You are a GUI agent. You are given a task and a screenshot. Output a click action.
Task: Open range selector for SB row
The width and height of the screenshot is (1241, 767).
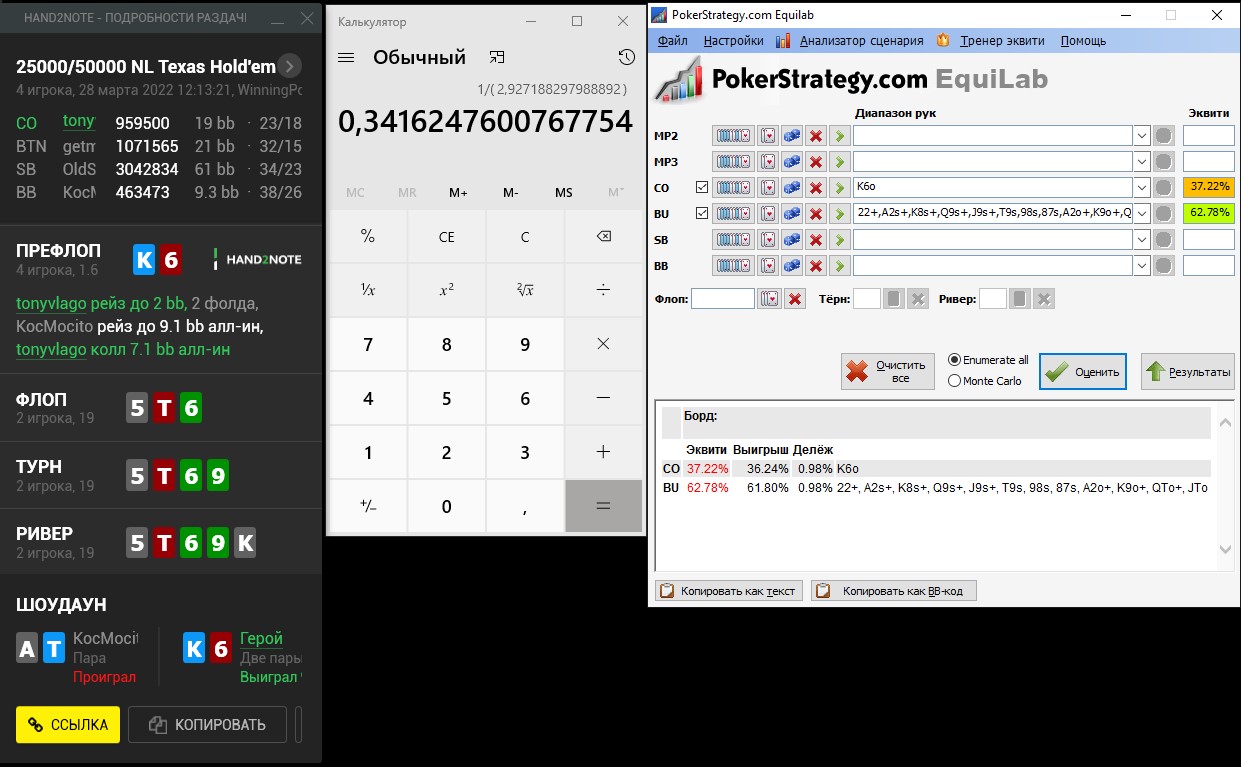tap(733, 239)
